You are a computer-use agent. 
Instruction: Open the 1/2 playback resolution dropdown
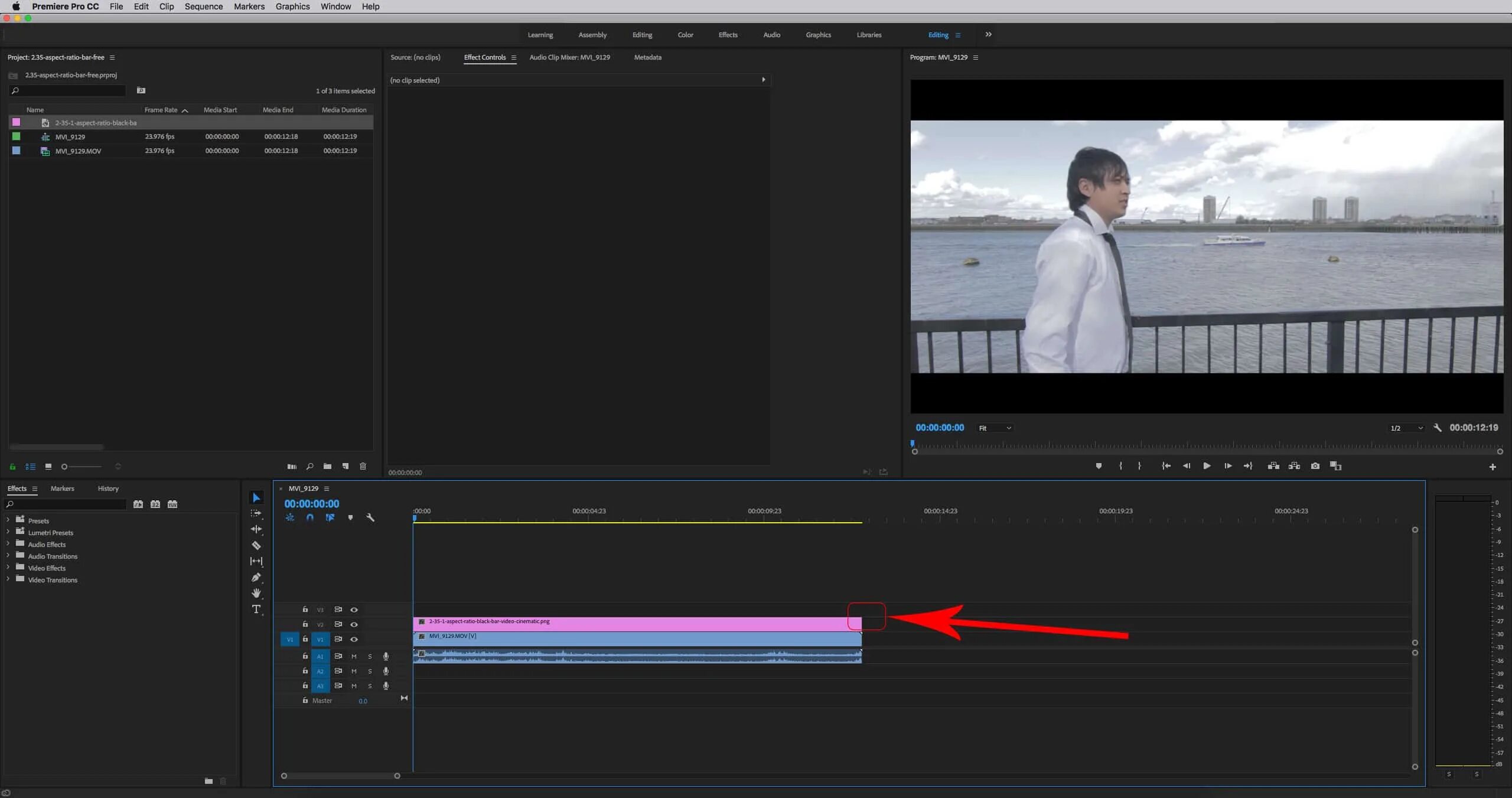point(1406,428)
